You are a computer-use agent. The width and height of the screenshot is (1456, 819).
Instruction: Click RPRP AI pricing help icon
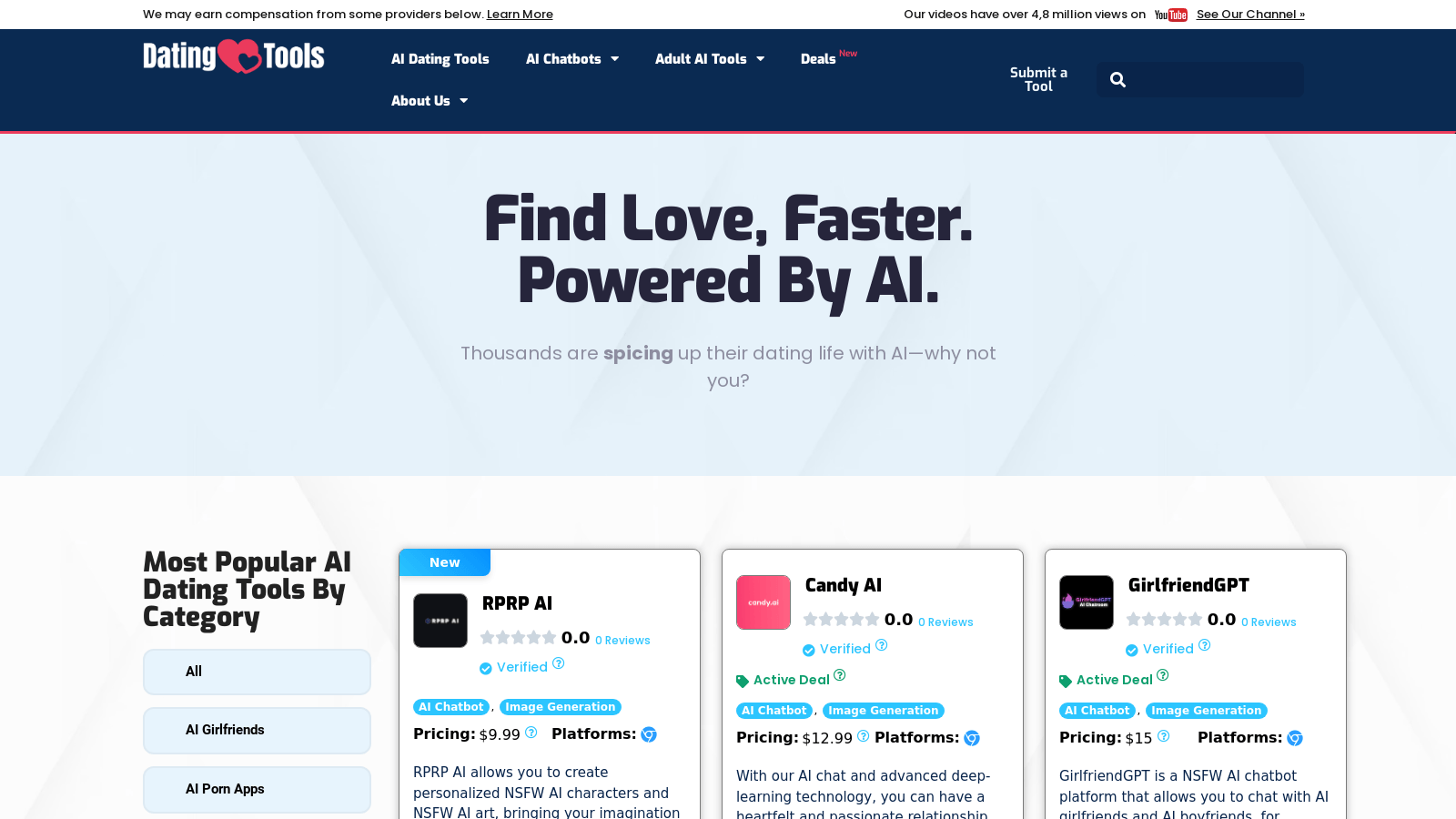tap(531, 733)
